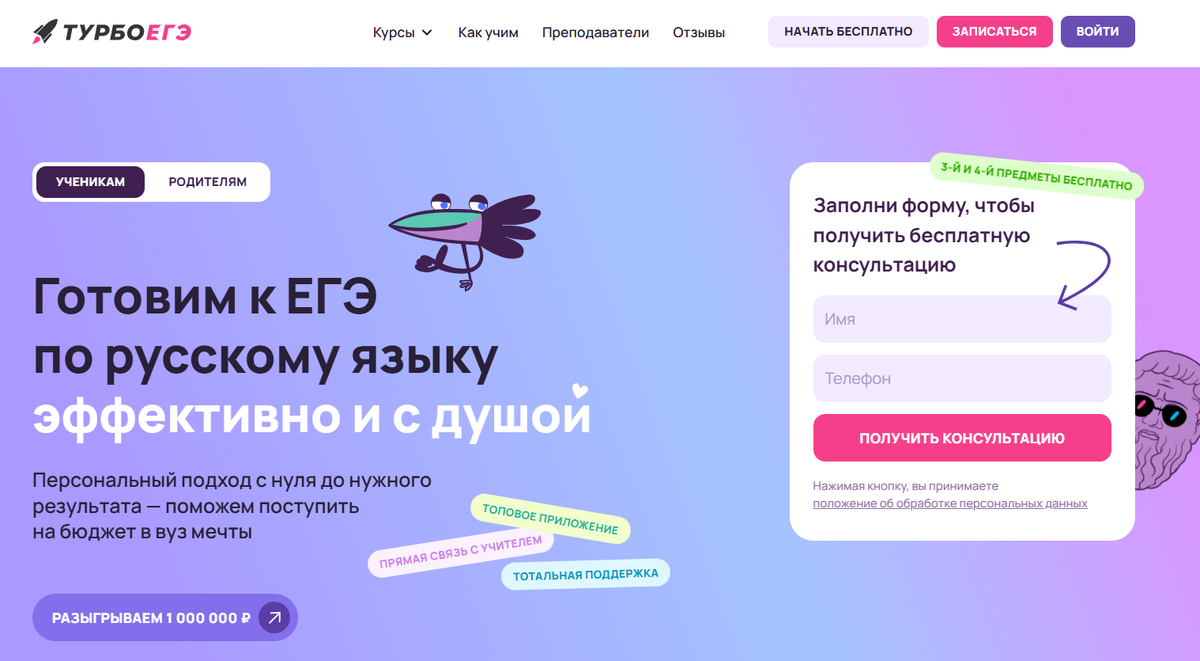The height and width of the screenshot is (661, 1200).
Task: Click the pink ЗАПИСАТЬСЯ button
Action: click(x=994, y=32)
